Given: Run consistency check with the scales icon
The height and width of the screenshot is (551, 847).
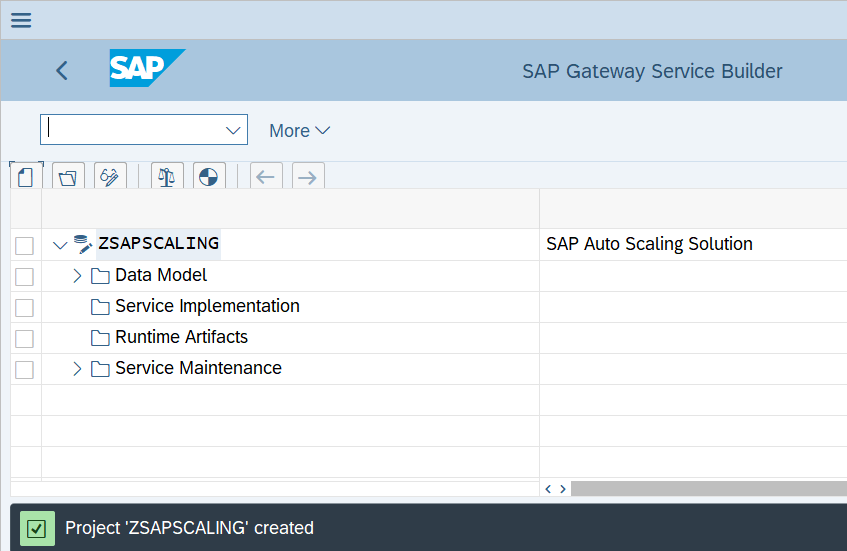Looking at the screenshot, I should [167, 177].
